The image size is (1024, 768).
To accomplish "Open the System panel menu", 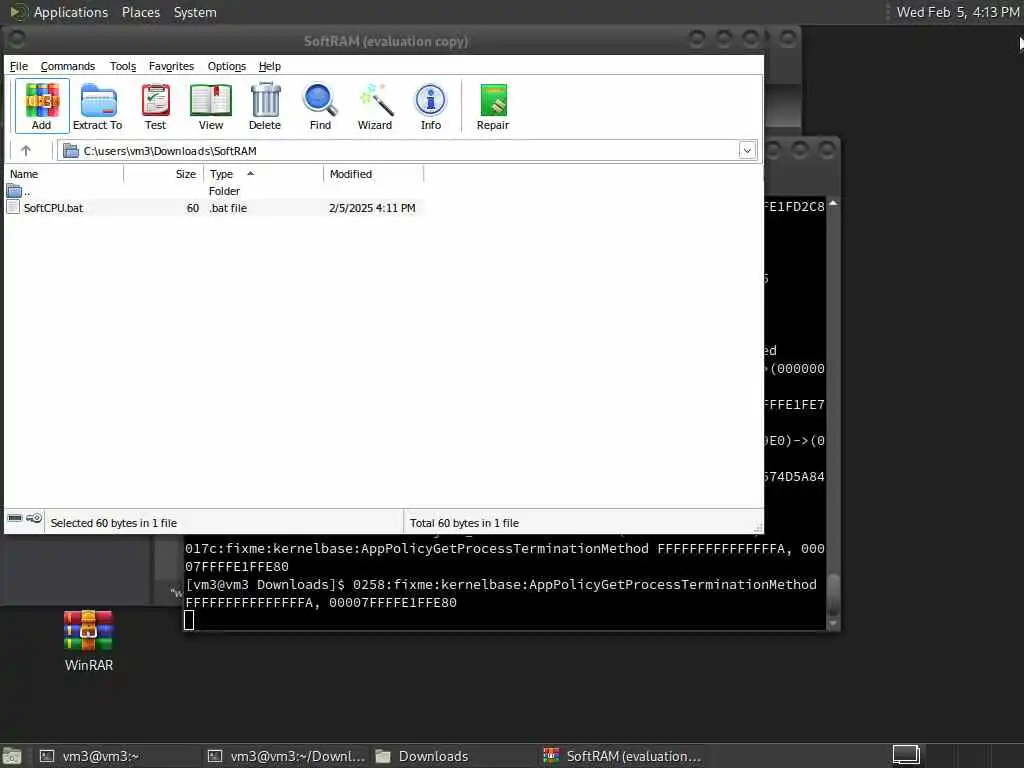I will [195, 12].
